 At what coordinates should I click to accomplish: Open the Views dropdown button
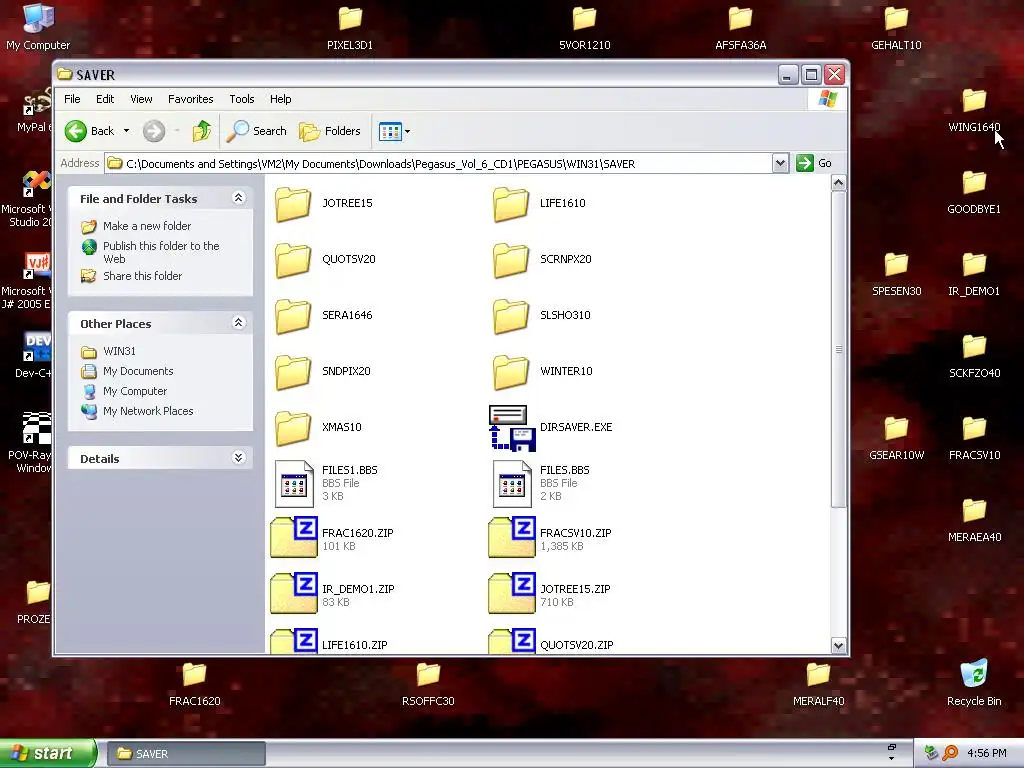coord(394,131)
